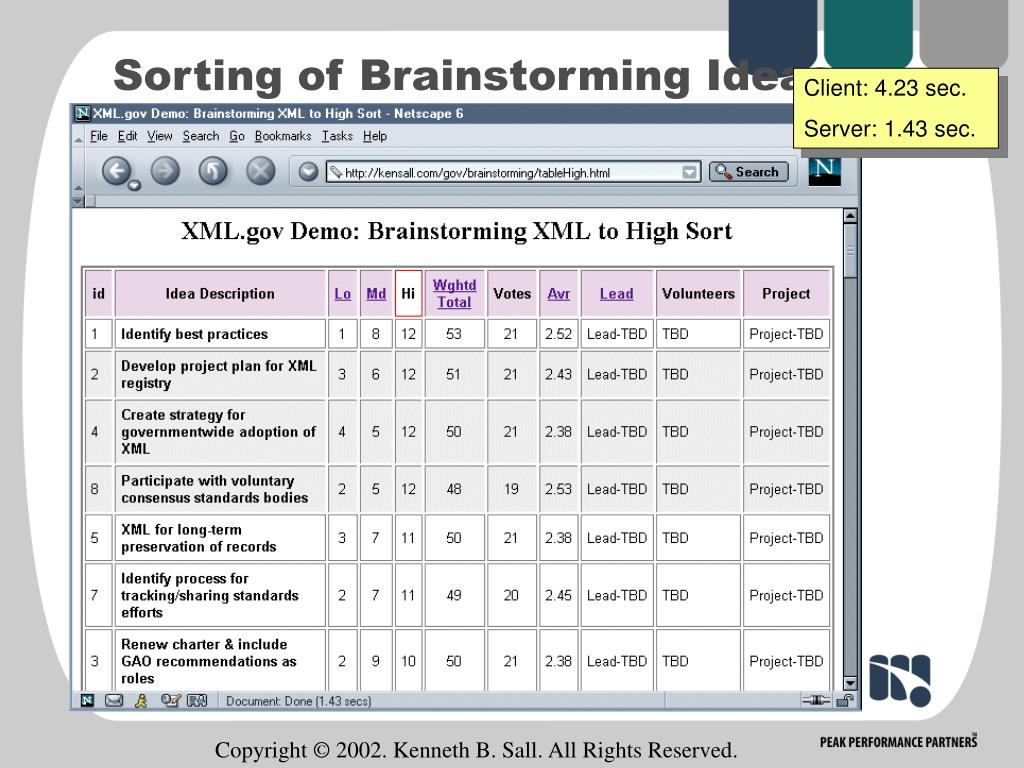Click the 'Project' column header
This screenshot has height=768, width=1024.
click(x=786, y=293)
